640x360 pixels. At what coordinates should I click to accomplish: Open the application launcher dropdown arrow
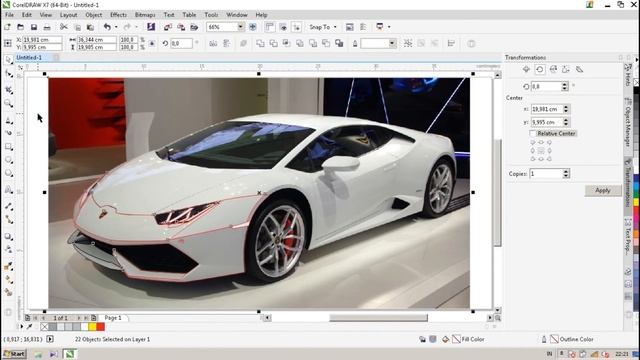pyautogui.click(x=389, y=27)
